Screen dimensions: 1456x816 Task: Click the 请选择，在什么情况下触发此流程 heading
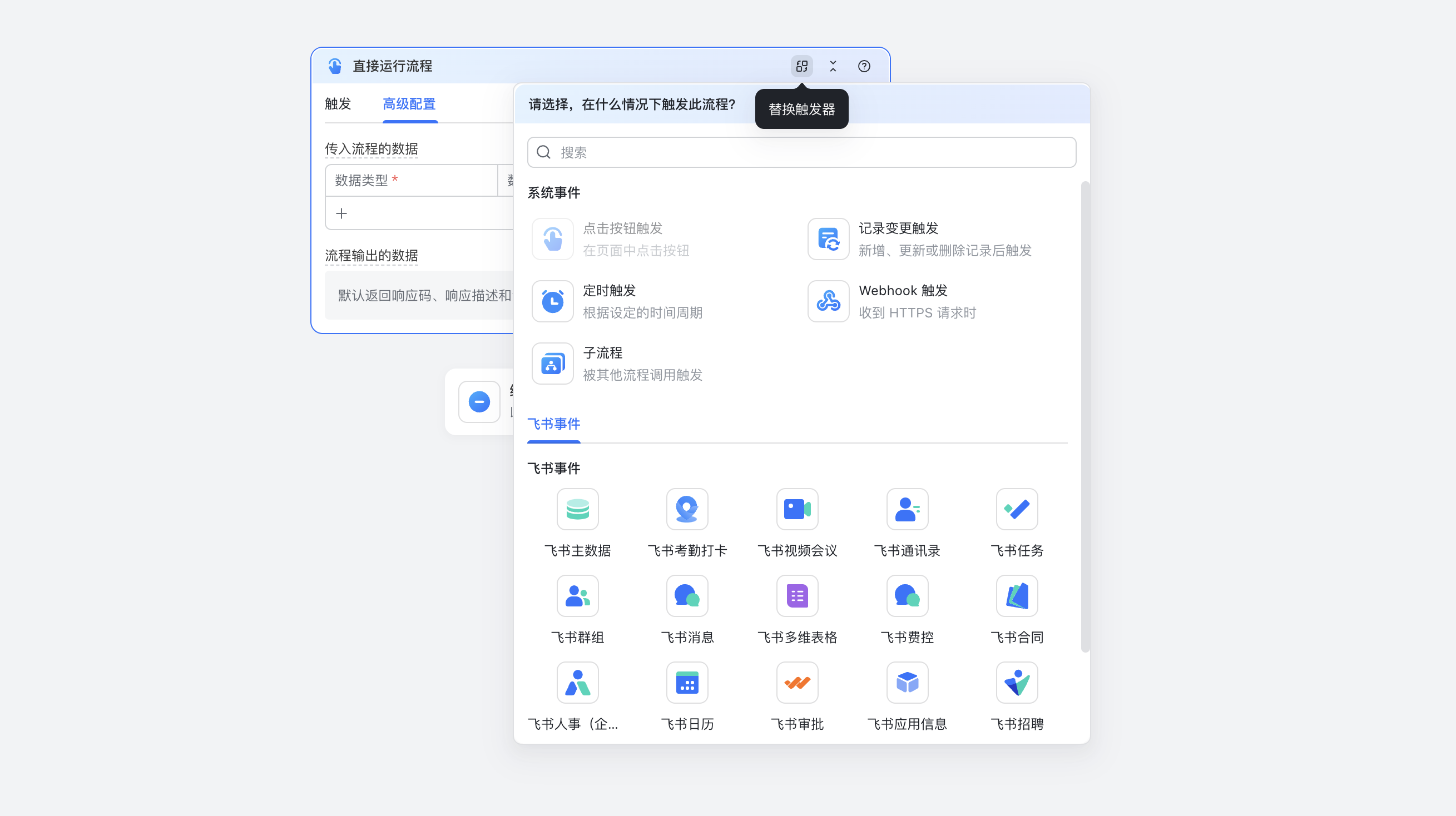pyautogui.click(x=632, y=104)
